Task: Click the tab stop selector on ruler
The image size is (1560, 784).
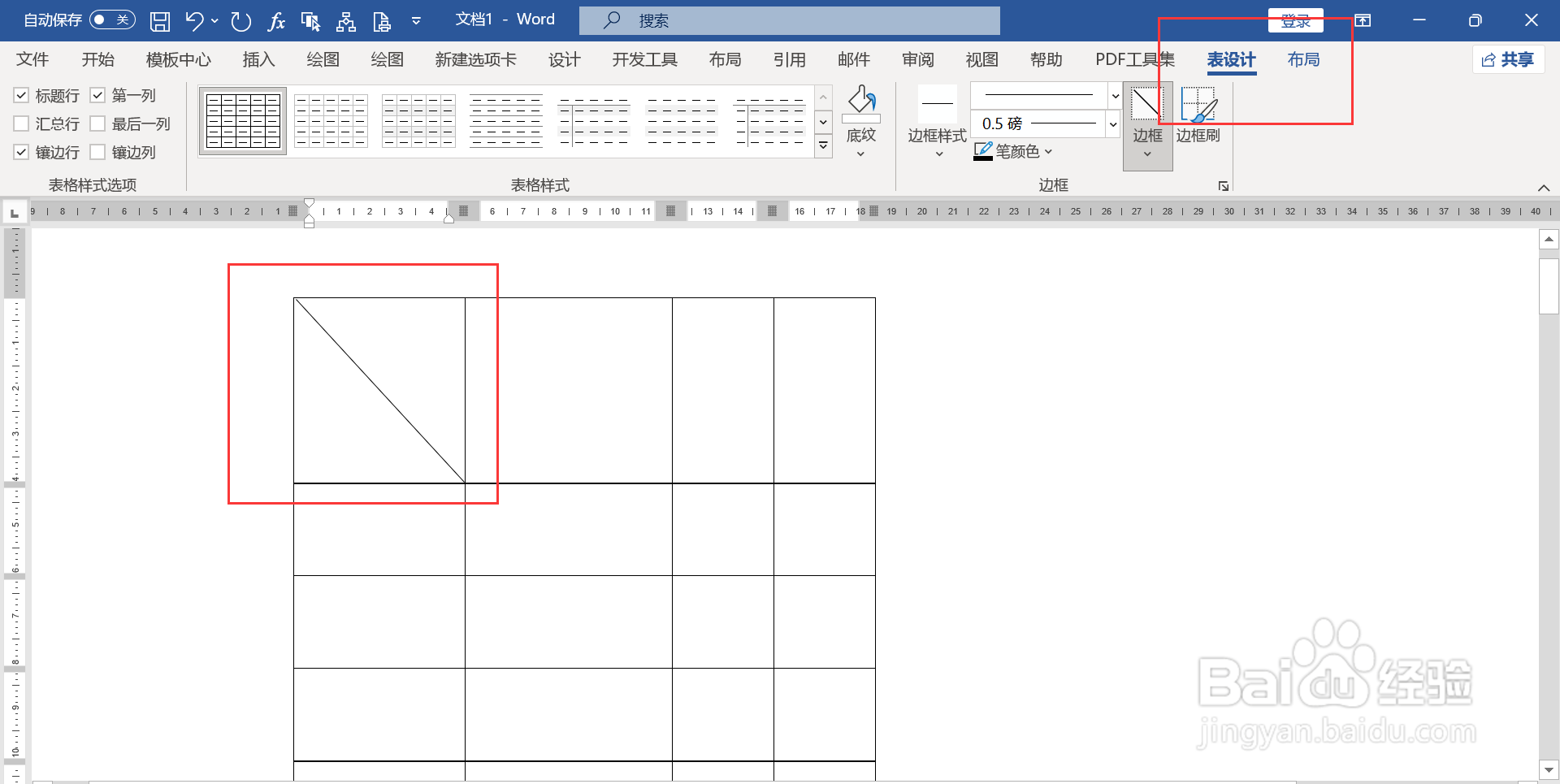Action: pos(14,213)
